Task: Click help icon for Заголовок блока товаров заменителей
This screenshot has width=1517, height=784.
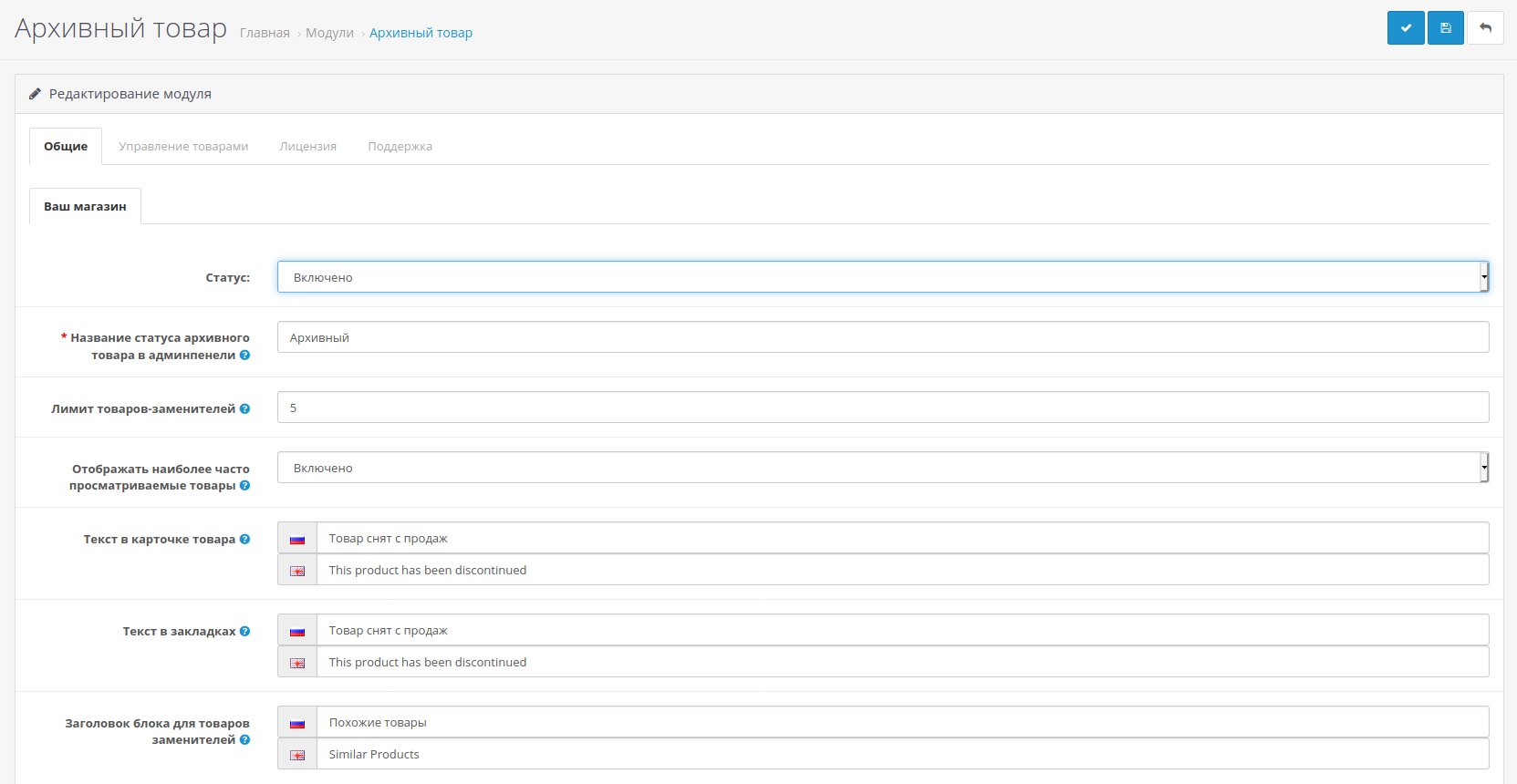Action: pos(244,740)
